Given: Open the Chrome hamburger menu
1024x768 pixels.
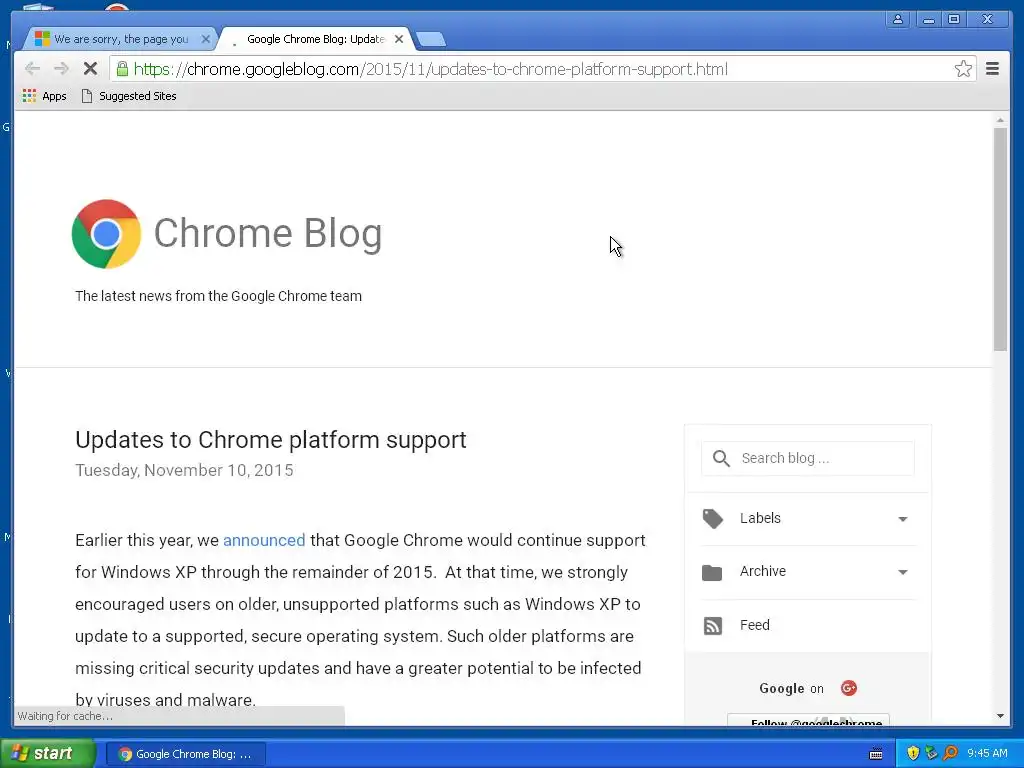Looking at the screenshot, I should (992, 69).
